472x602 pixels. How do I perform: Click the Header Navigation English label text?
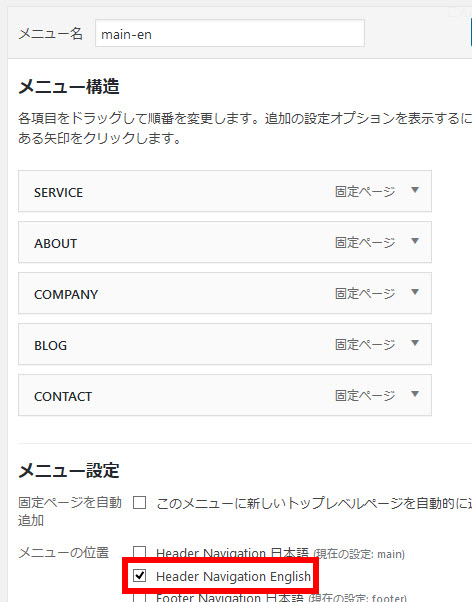(233, 576)
